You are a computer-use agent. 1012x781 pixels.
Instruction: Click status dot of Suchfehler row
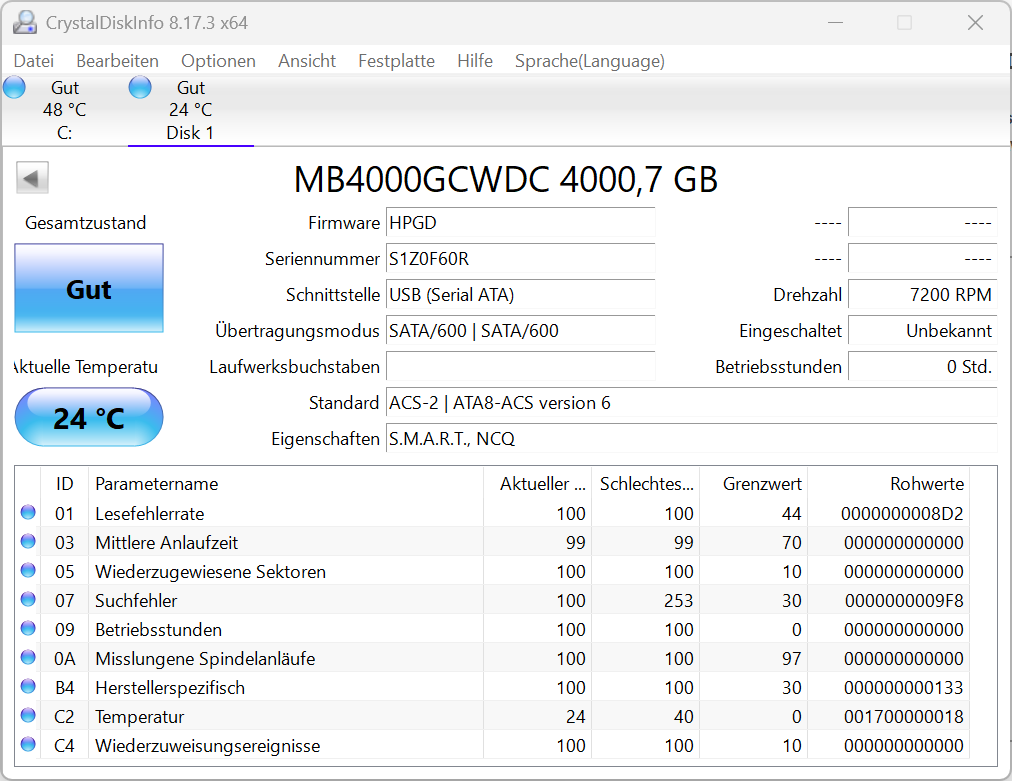tap(28, 600)
